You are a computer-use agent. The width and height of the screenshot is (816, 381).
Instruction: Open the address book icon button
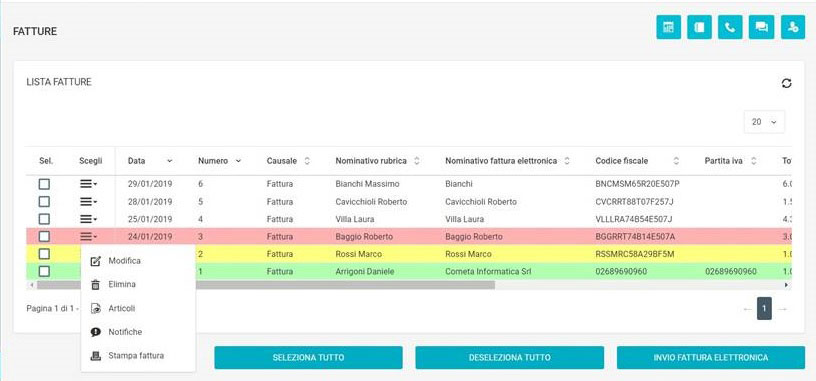point(699,27)
